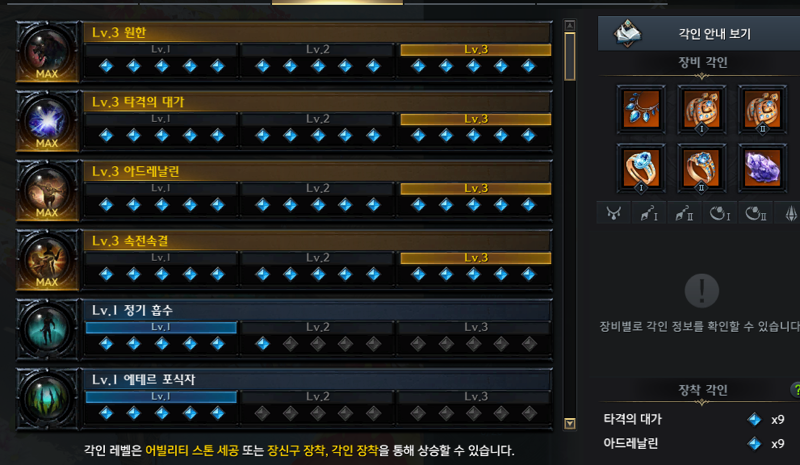Open the 아드레날린 engraving icon
This screenshot has height=465, width=800.
(x=47, y=190)
